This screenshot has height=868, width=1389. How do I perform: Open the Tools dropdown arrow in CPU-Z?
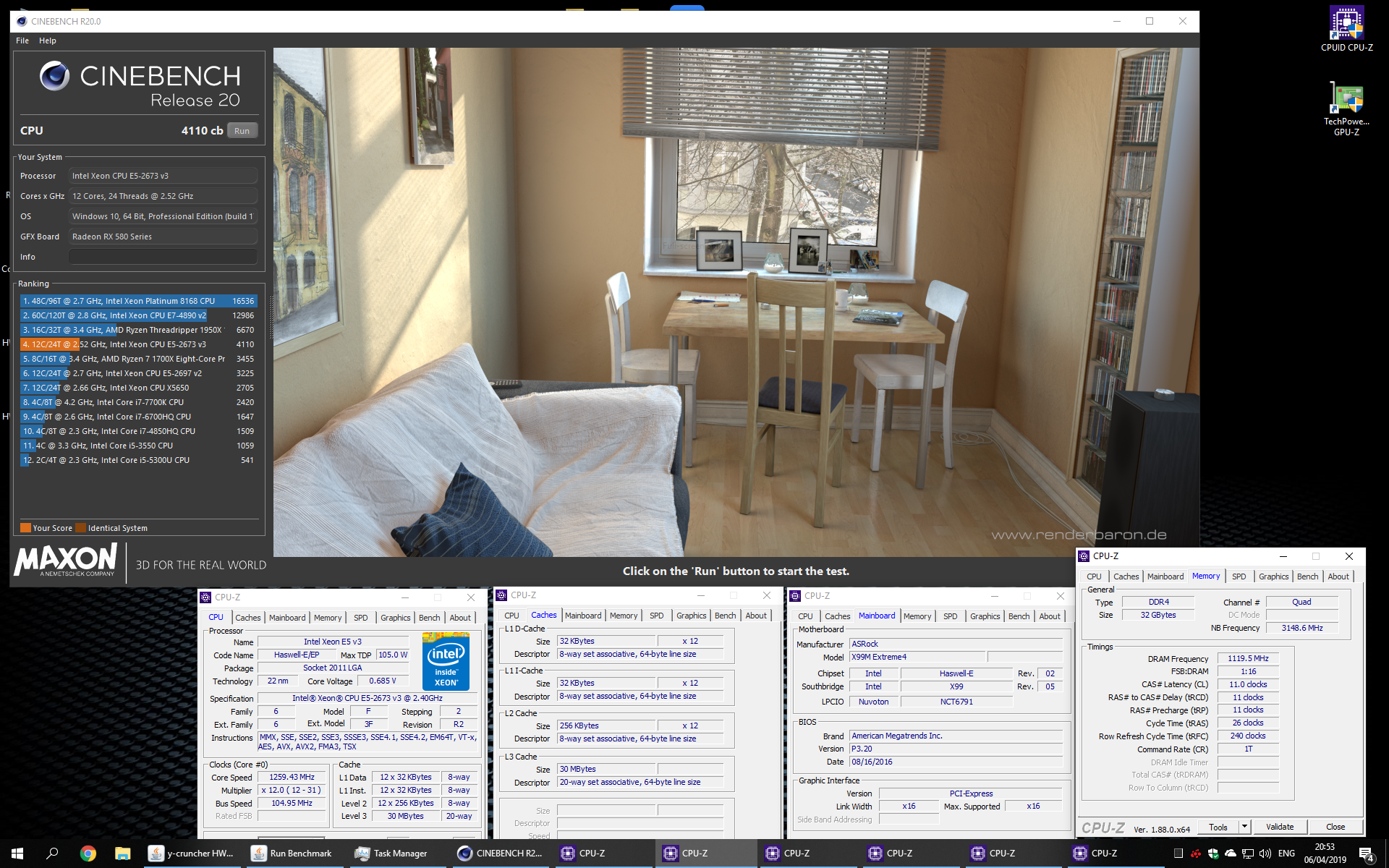pyautogui.click(x=1244, y=826)
